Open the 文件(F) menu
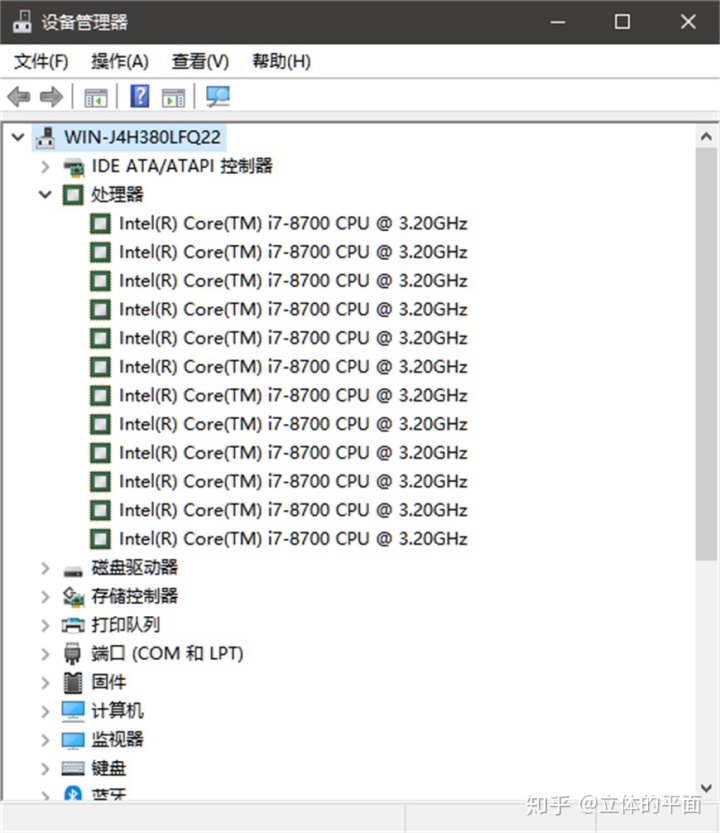720x833 pixels. click(41, 62)
